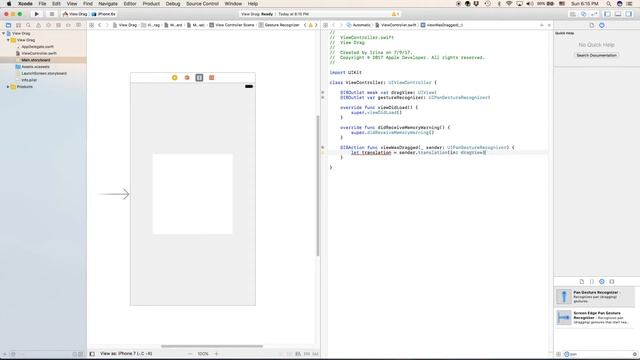Toggle the Utilities panel visibility
The width and height of the screenshot is (640, 360).
click(x=629, y=14)
